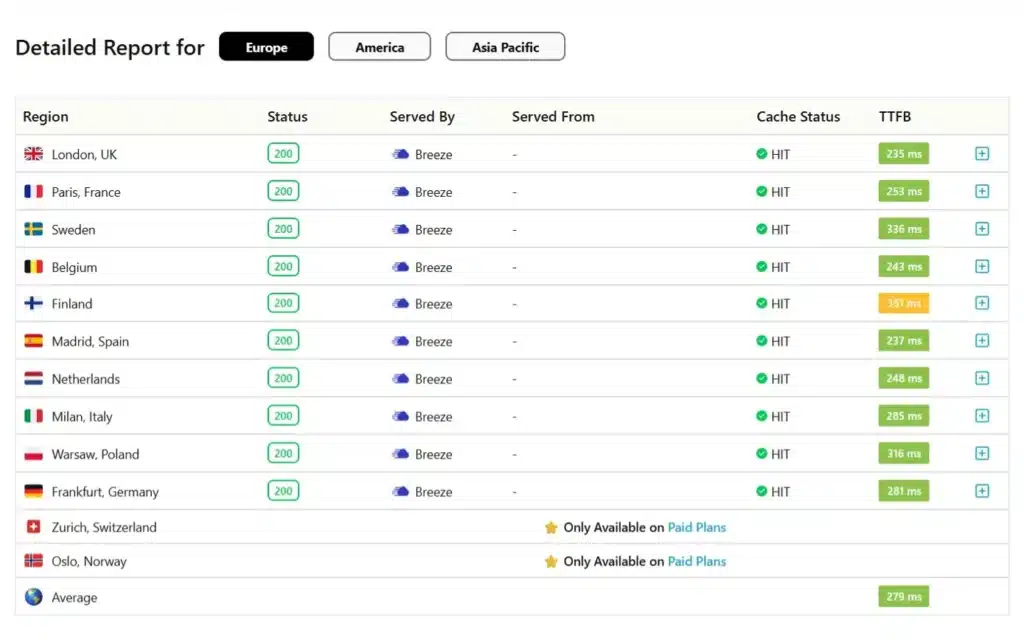This screenshot has width=1024, height=640.
Task: Click the Norway flag icon
Action: [33, 560]
